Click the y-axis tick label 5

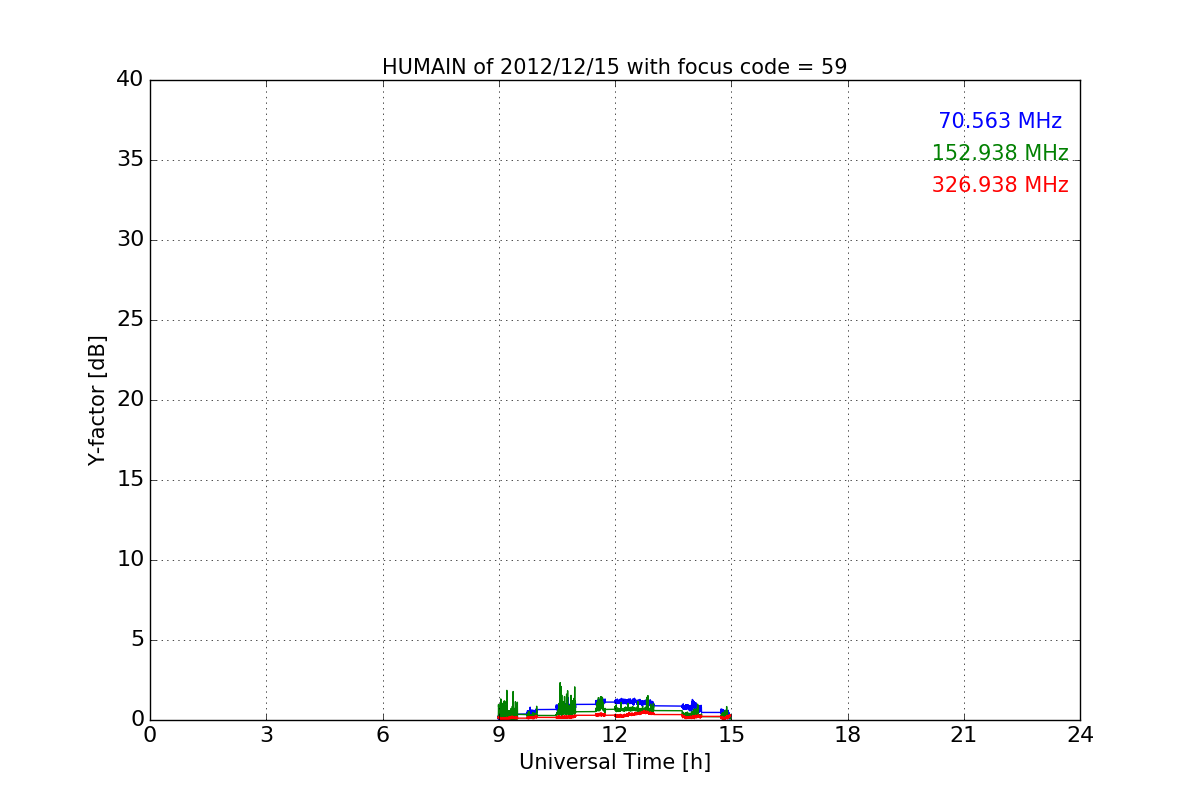click(x=136, y=640)
